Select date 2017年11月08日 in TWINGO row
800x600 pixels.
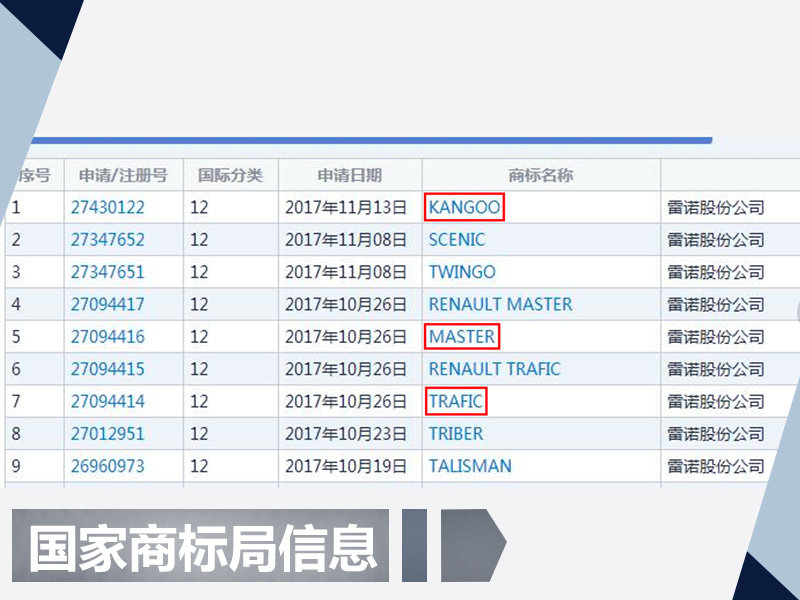click(x=346, y=272)
